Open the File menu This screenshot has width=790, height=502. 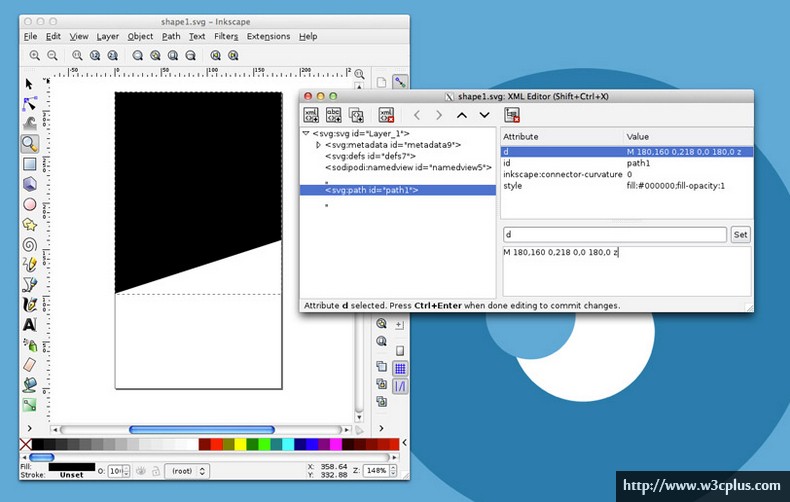[30, 36]
